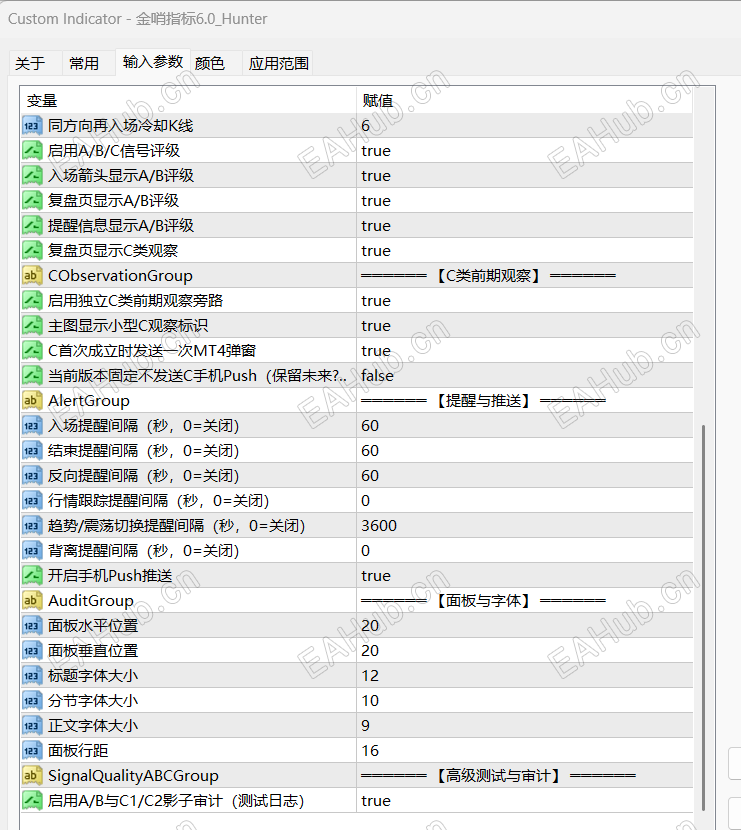Select the 【面板与字体】 value cell
Image resolution: width=741 pixels, height=830 pixels.
click(x=525, y=601)
